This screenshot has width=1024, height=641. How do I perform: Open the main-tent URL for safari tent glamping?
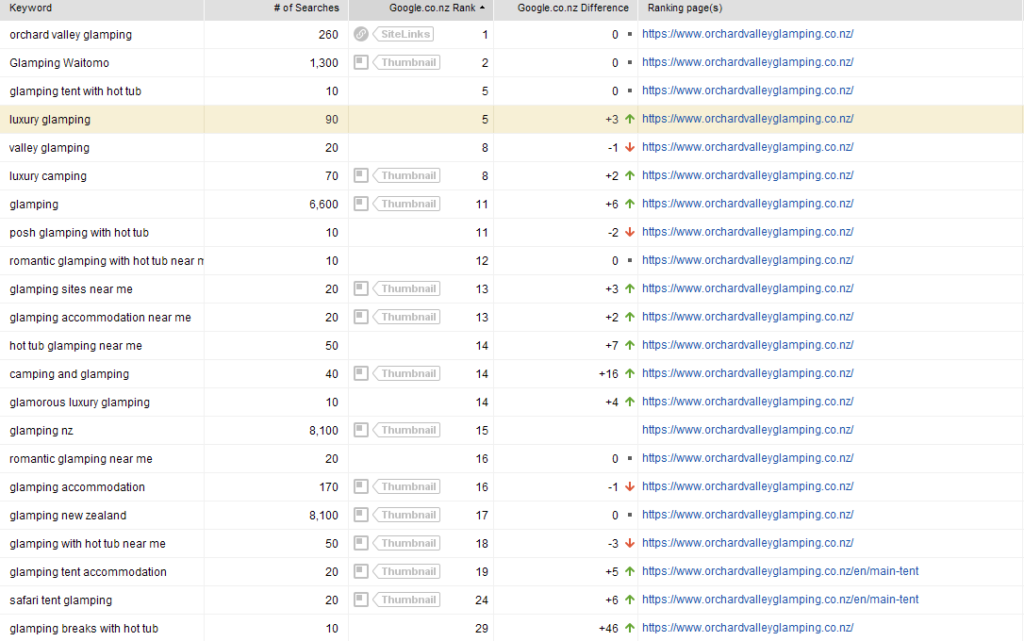point(780,599)
